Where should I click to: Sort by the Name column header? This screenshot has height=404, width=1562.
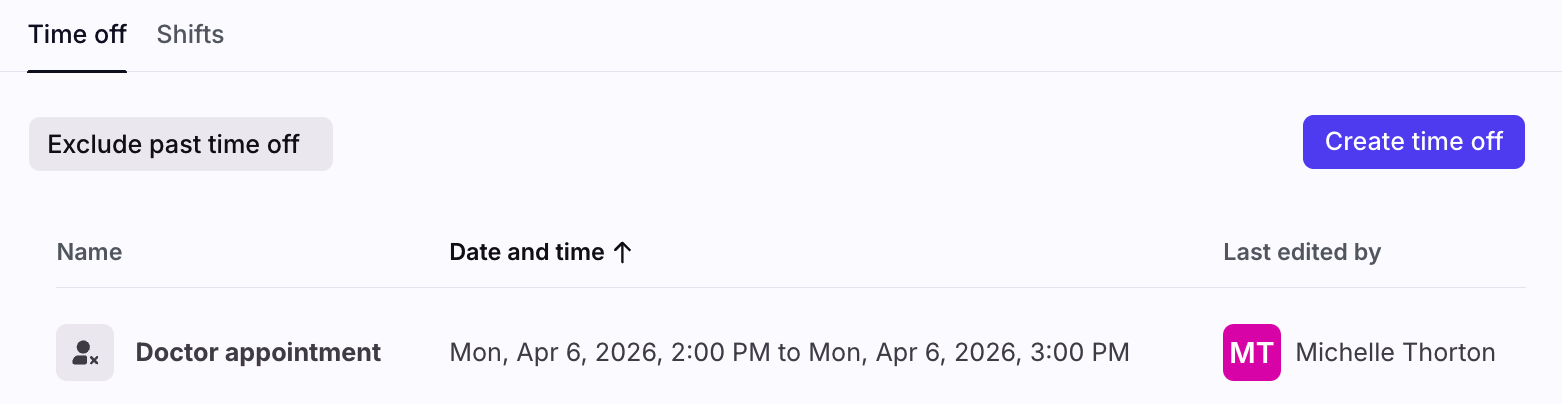(x=89, y=253)
